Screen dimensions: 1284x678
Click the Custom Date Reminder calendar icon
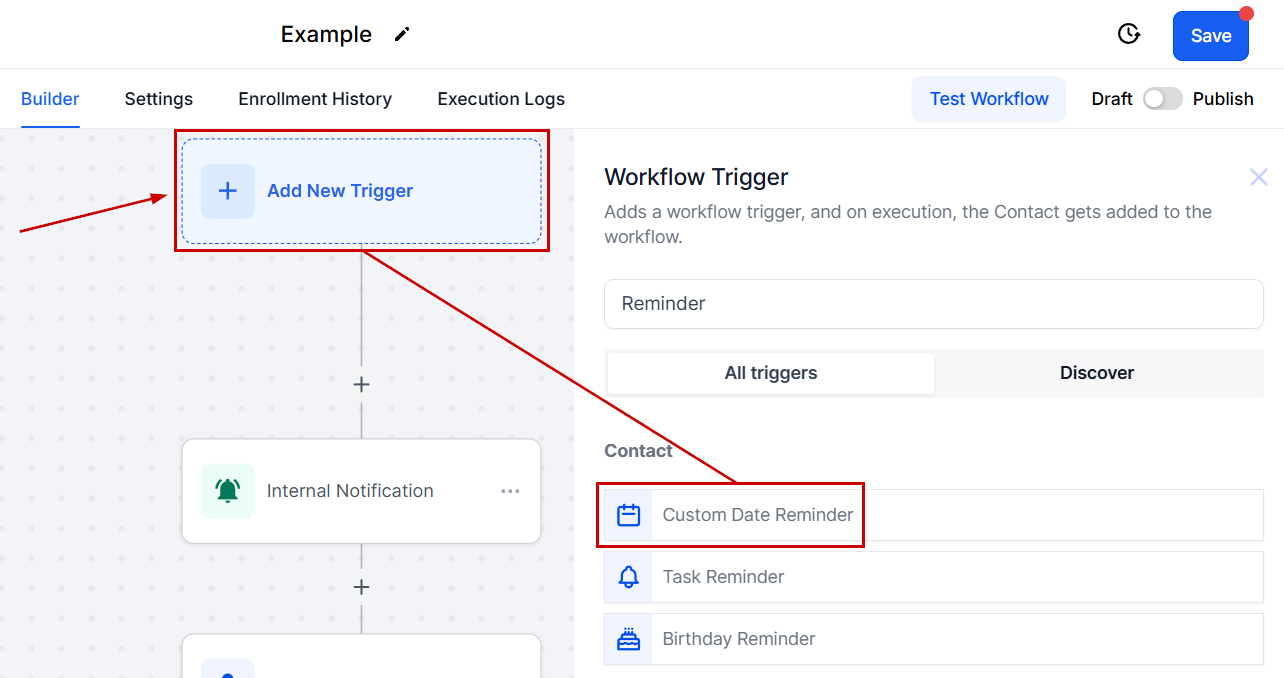point(628,515)
